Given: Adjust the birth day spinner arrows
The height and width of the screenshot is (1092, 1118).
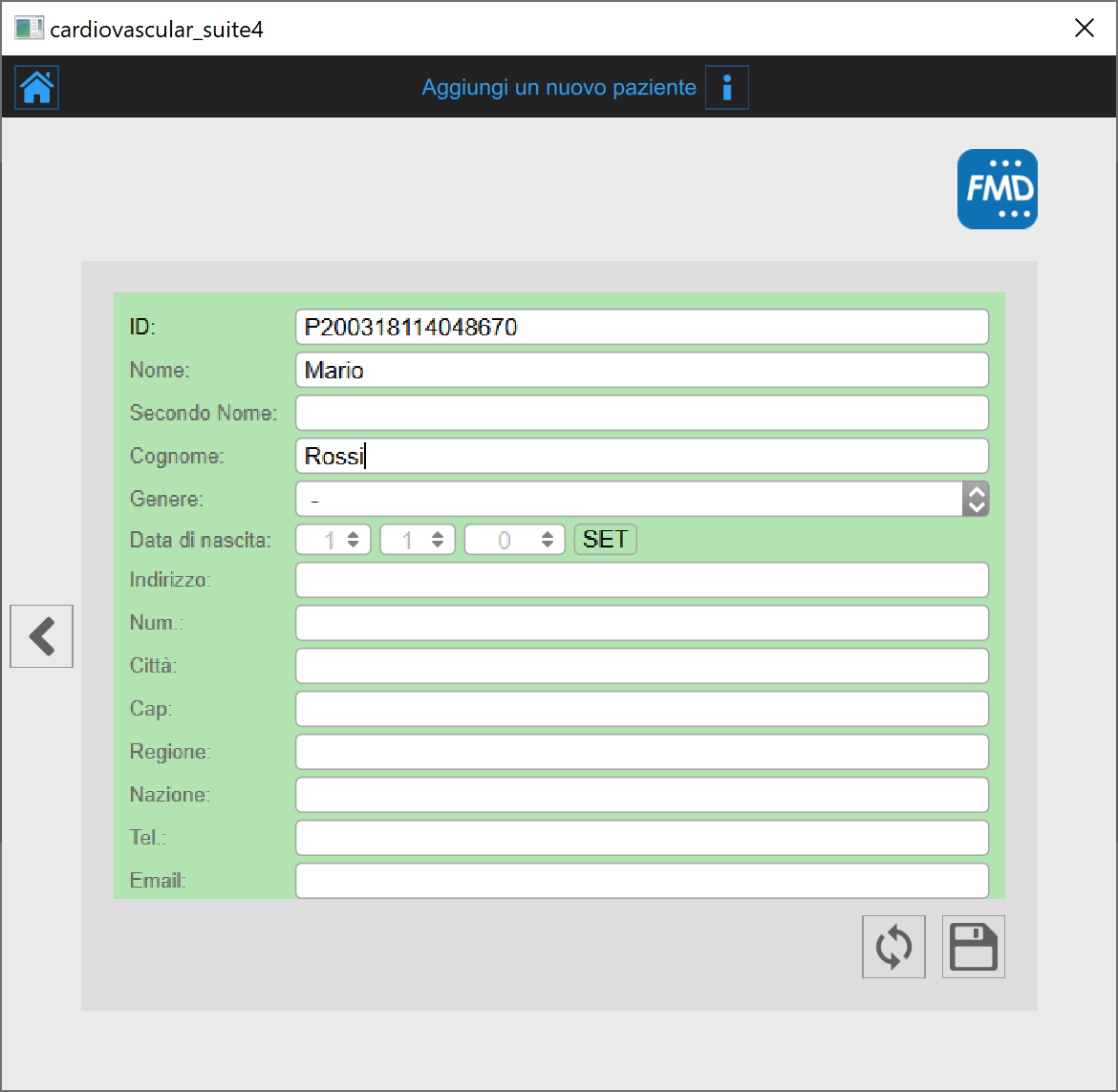Looking at the screenshot, I should [353, 540].
